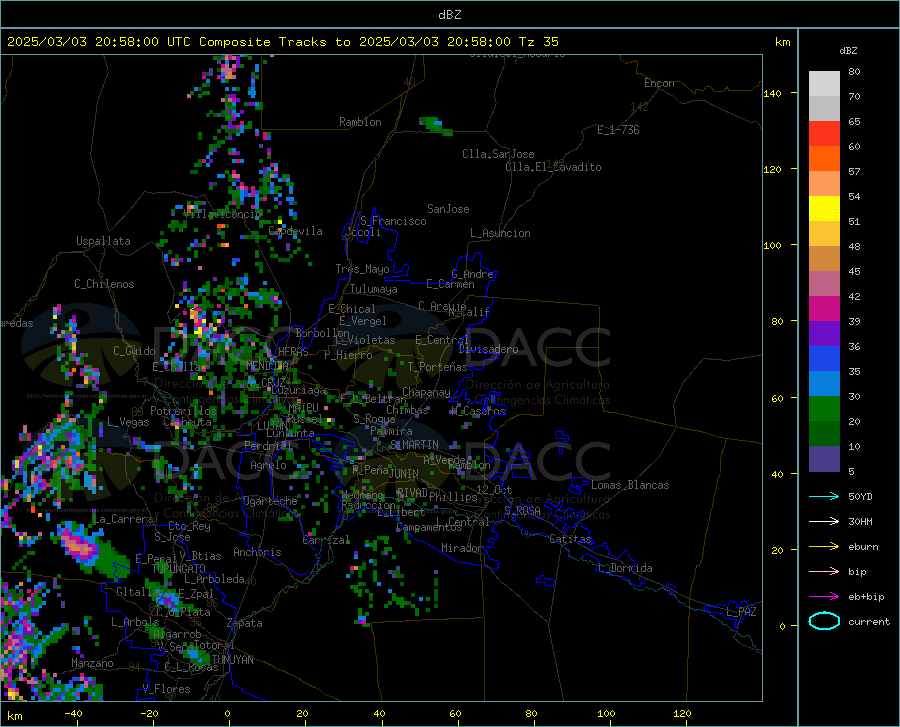This screenshot has height=727, width=900.
Task: Click the 'E_1-736' map label
Action: [618, 130]
